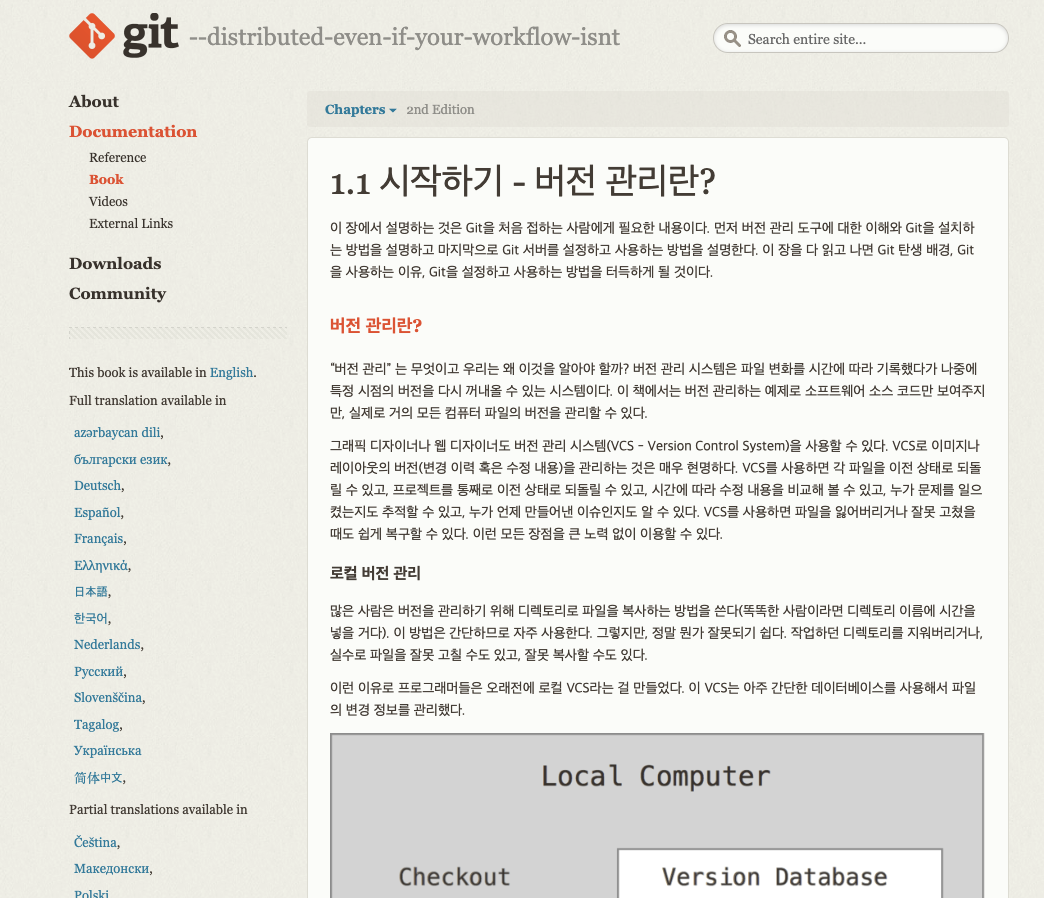
Task: Click the page title 1.1 시작하기
Action: pos(523,180)
